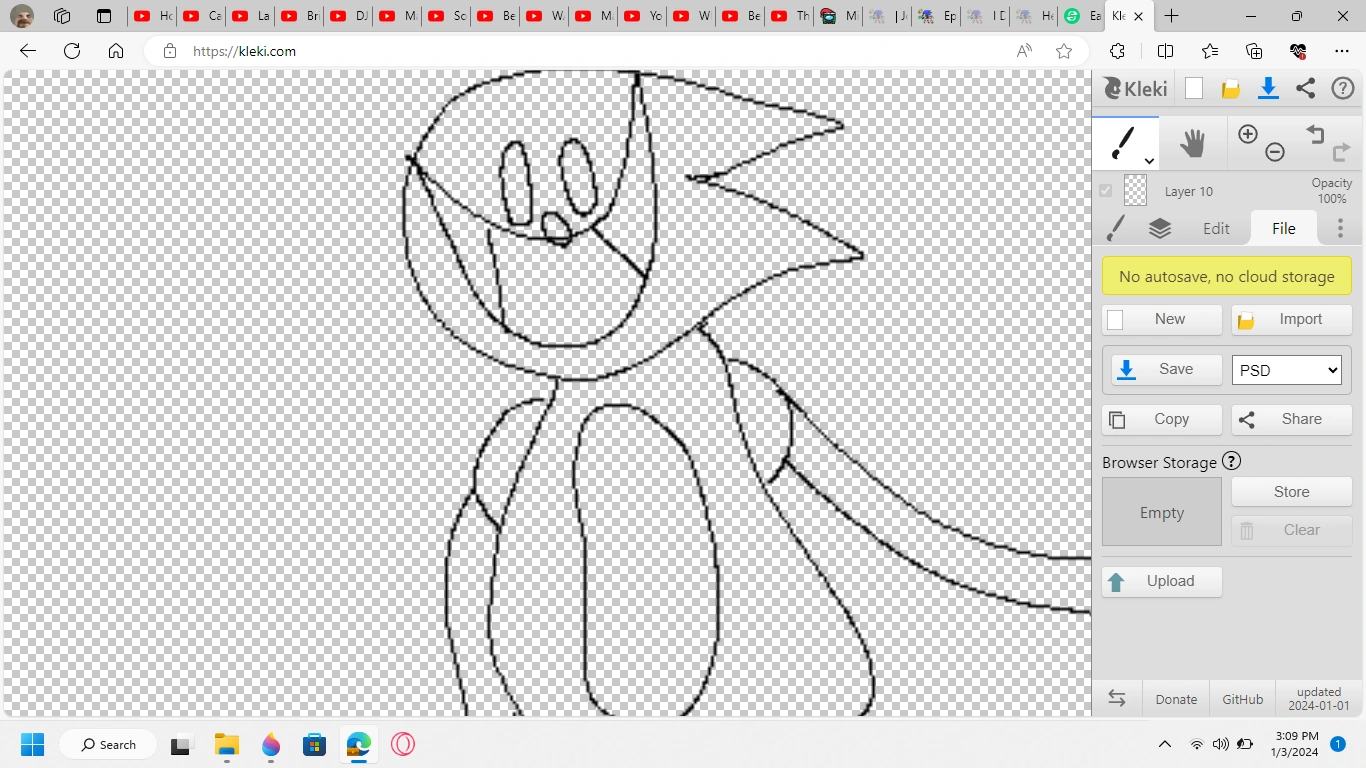
Task: Zoom out using the minus icon
Action: pos(1275,151)
